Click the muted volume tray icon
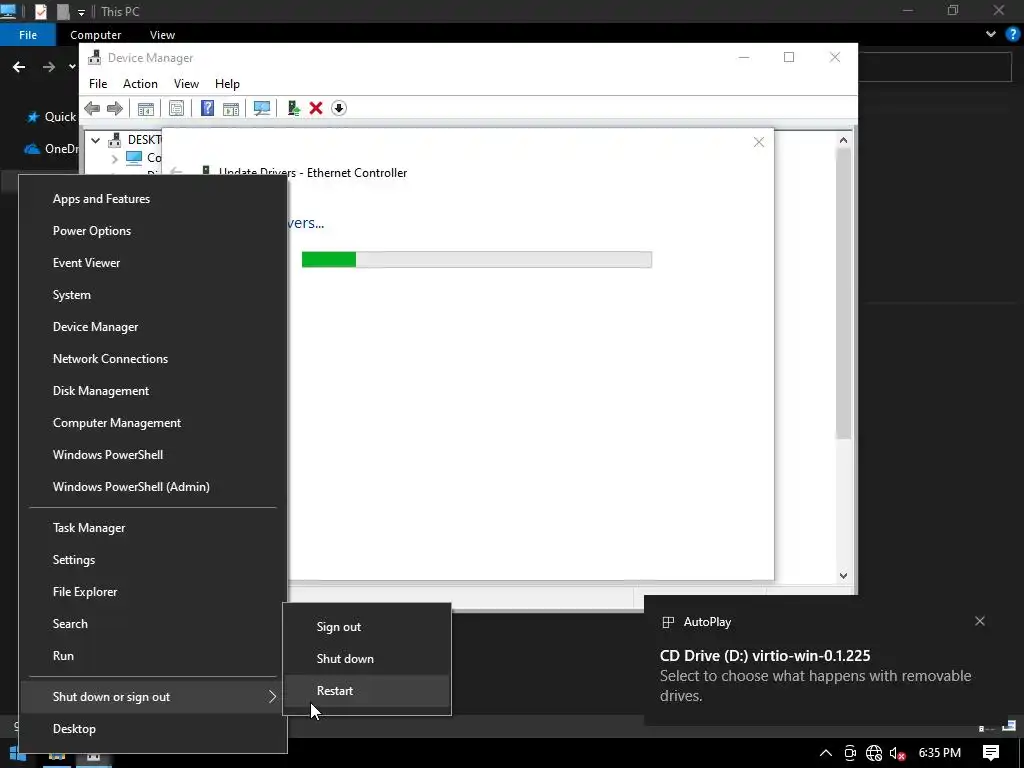1024x768 pixels. pyautogui.click(x=897, y=753)
